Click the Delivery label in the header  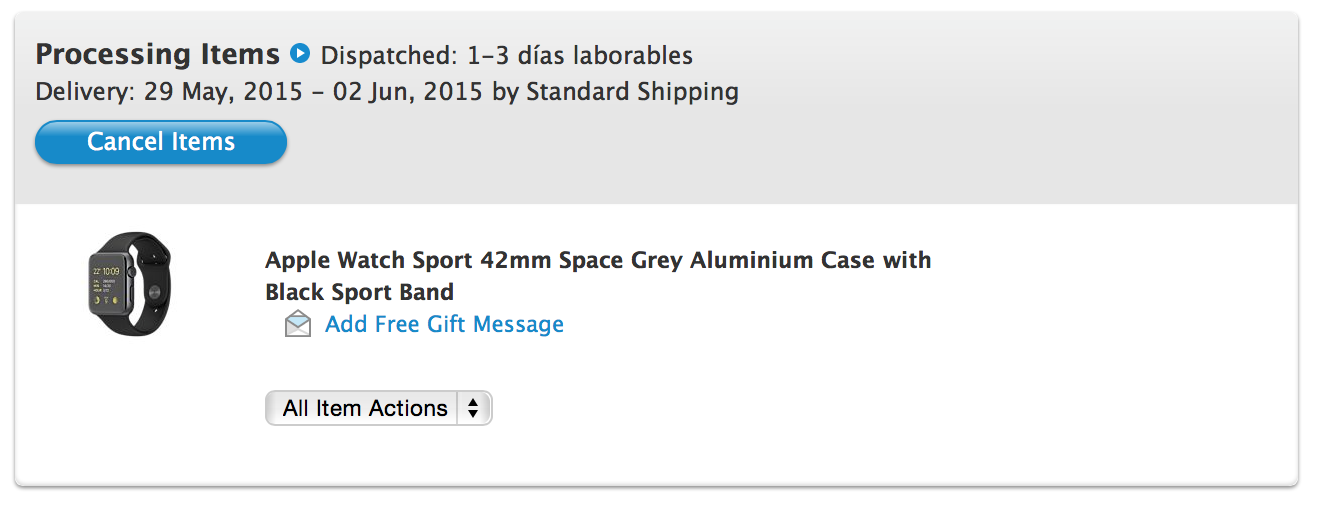click(x=83, y=92)
